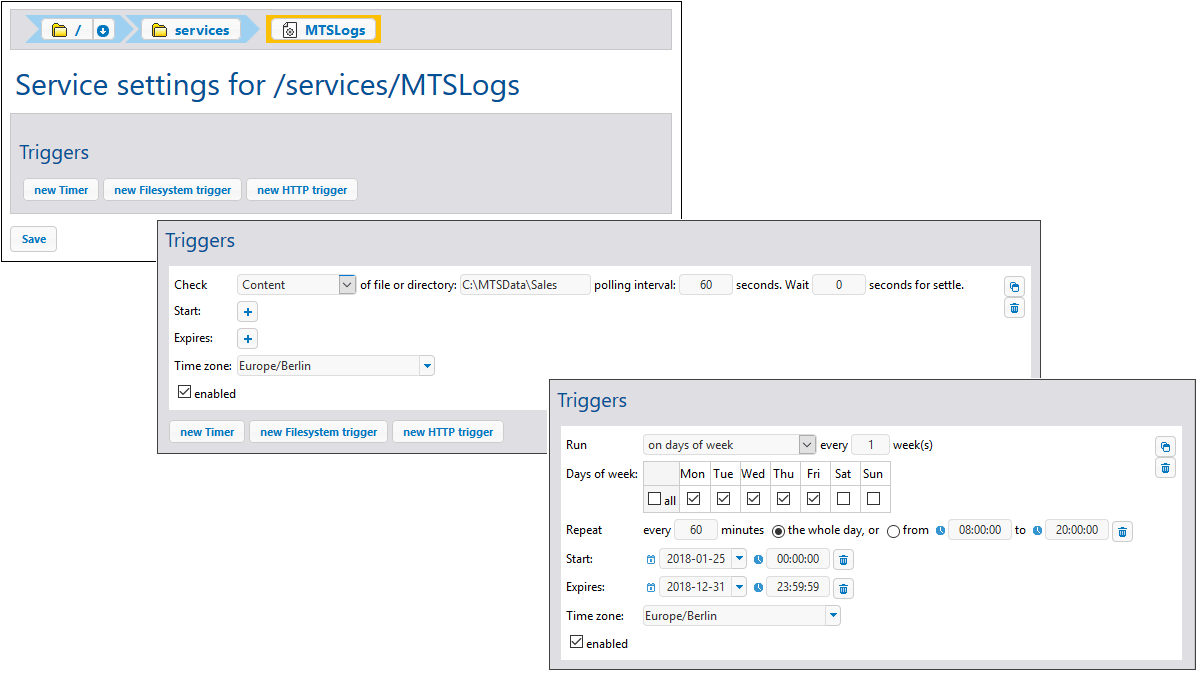Uncheck Friday in days of week

point(813,499)
